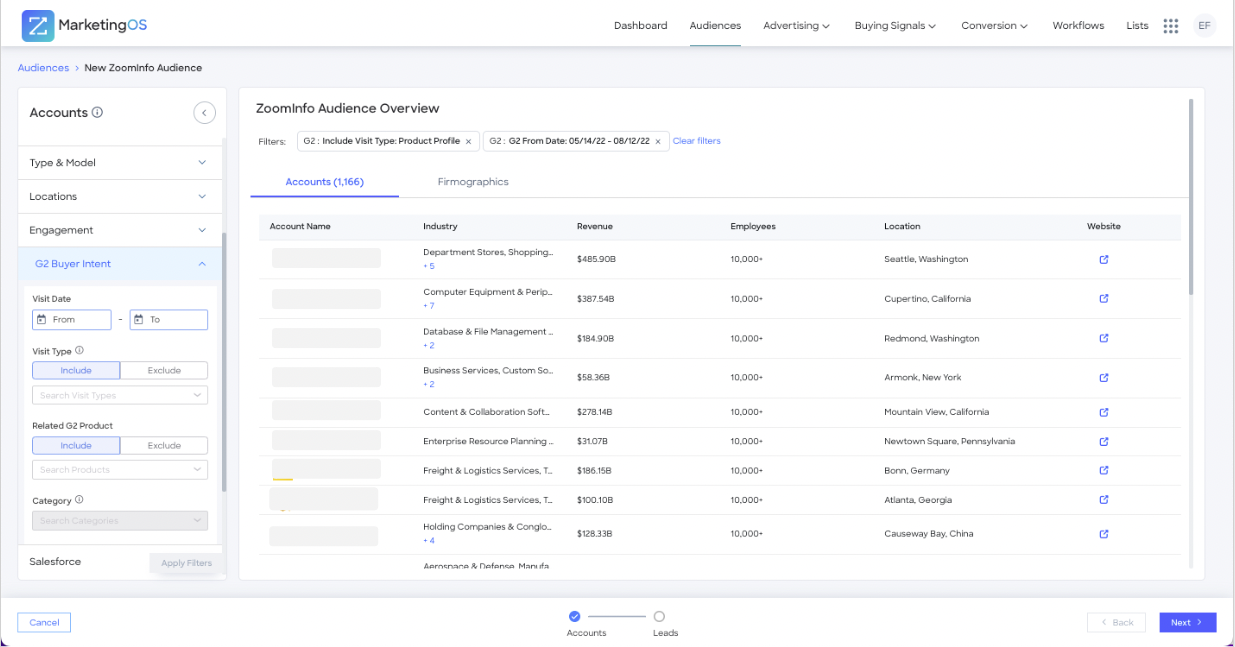Click the MarketingOS logo icon
This screenshot has width=1235, height=647.
click(38, 25)
